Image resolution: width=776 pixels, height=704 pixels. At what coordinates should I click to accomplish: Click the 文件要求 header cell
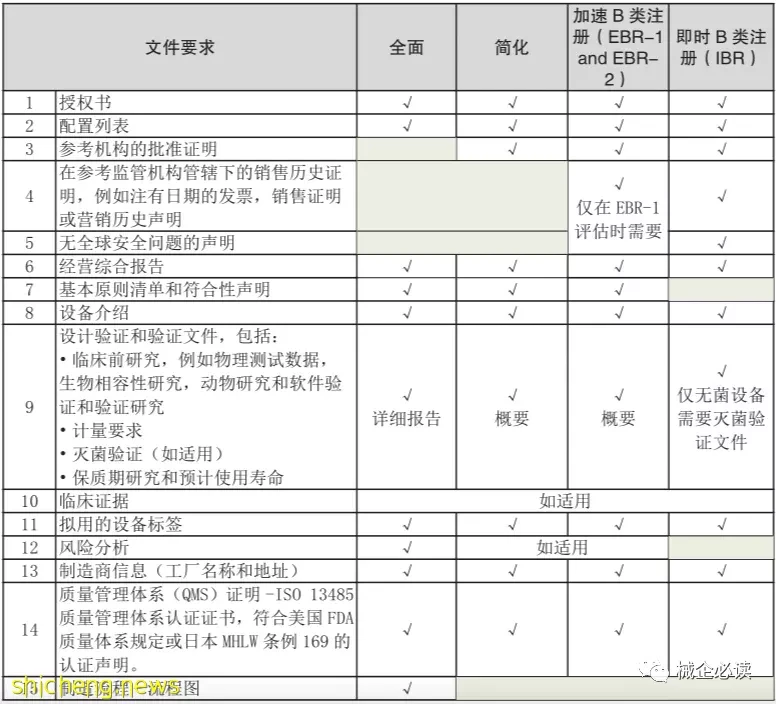pyautogui.click(x=180, y=48)
